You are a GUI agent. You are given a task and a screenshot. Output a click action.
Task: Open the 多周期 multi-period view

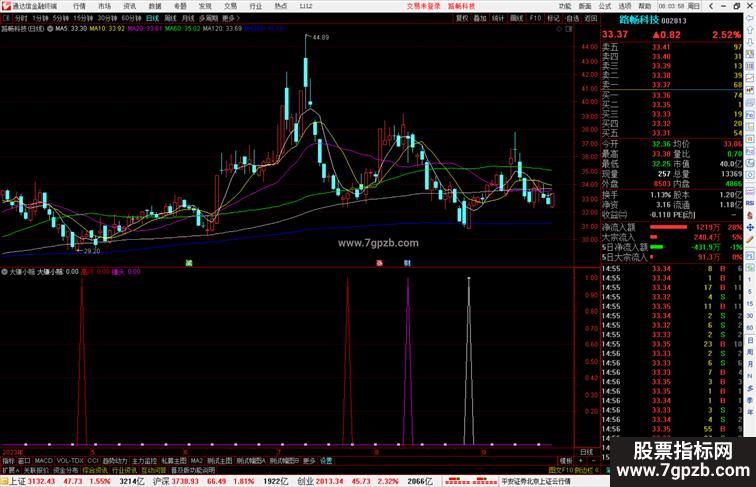(208, 18)
